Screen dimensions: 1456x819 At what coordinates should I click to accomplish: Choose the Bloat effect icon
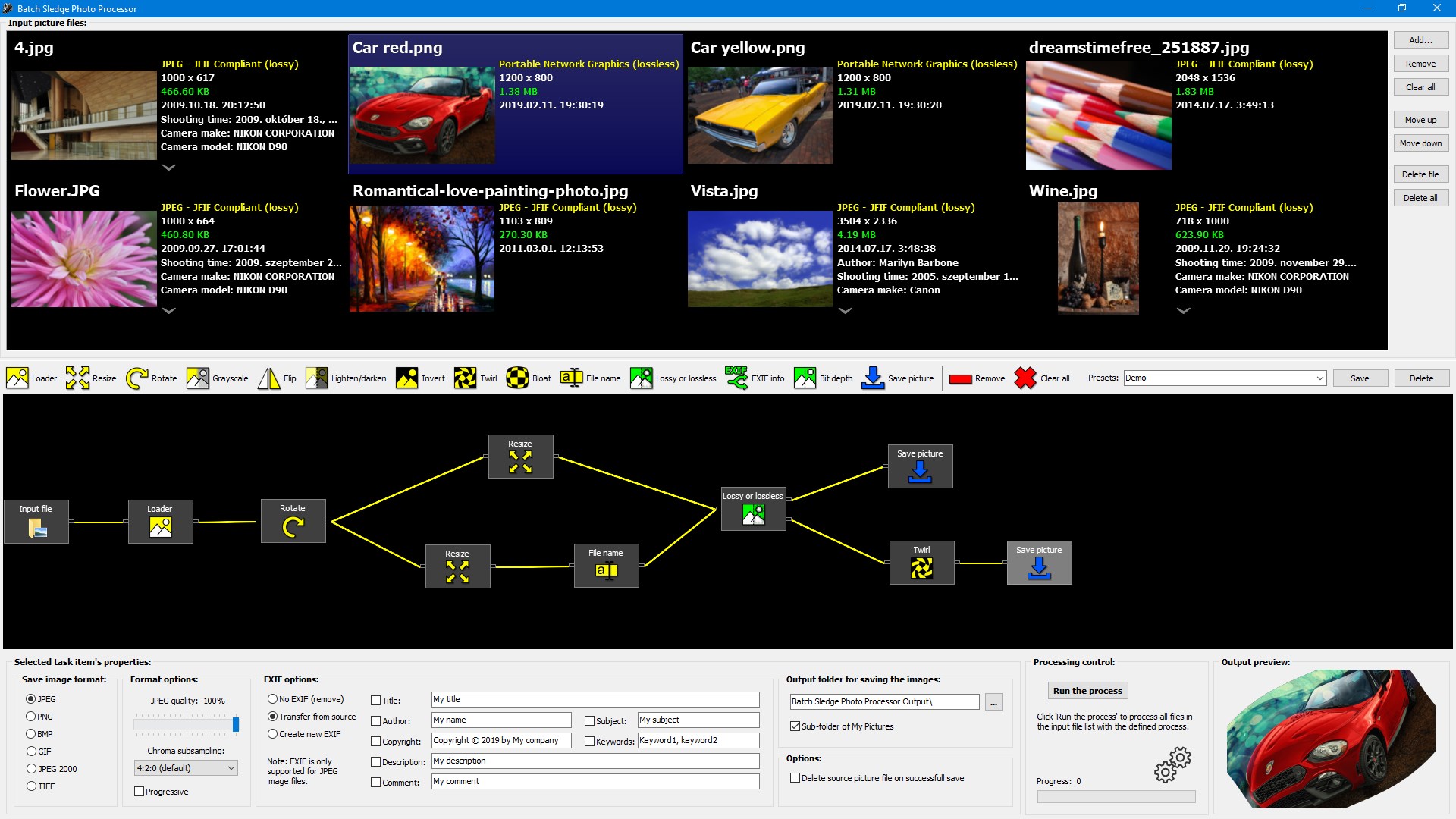517,378
